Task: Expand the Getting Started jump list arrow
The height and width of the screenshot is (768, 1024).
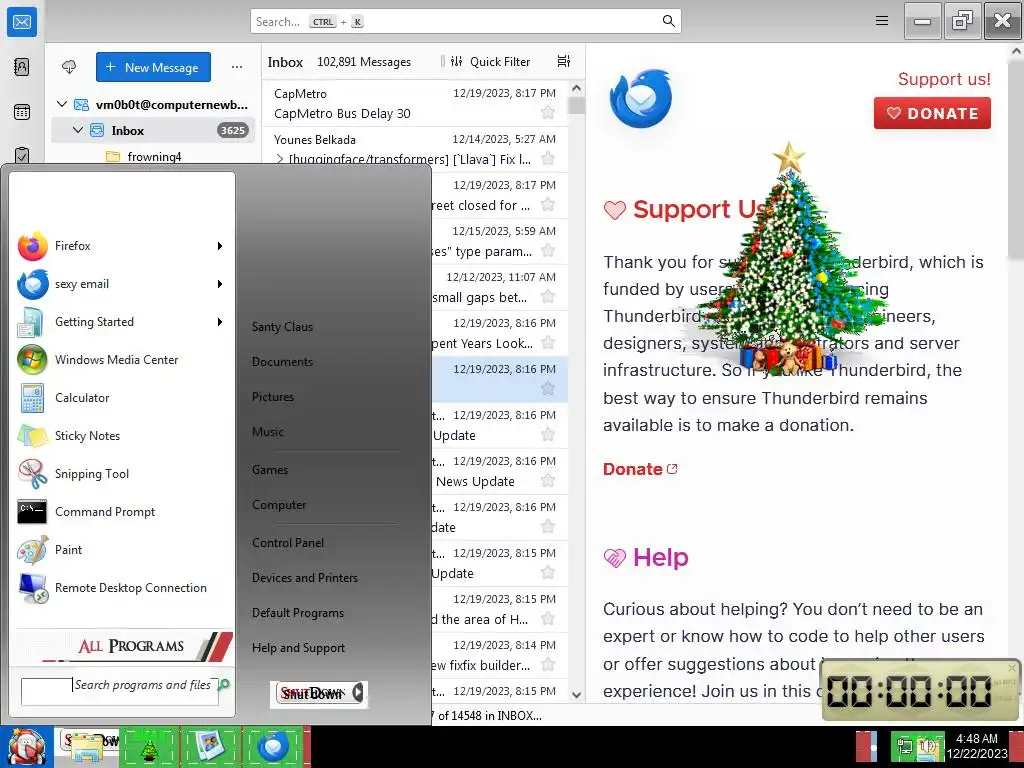Action: point(220,321)
